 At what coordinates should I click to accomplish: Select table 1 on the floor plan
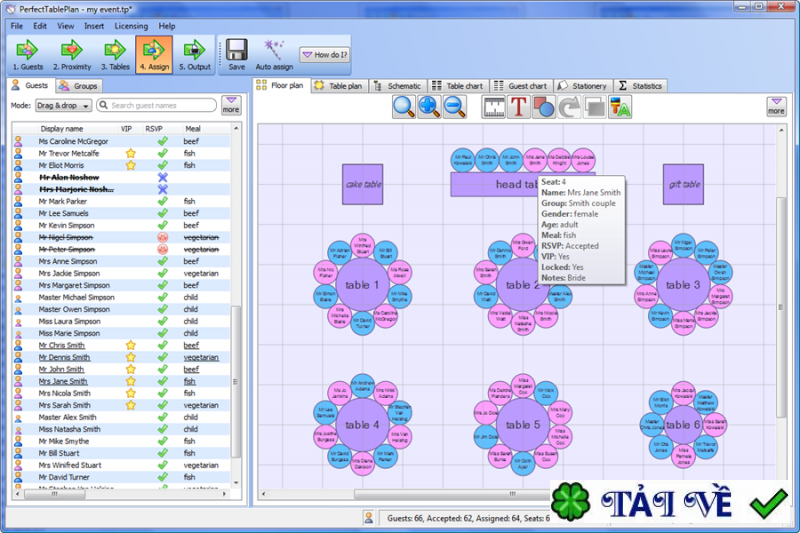click(362, 285)
